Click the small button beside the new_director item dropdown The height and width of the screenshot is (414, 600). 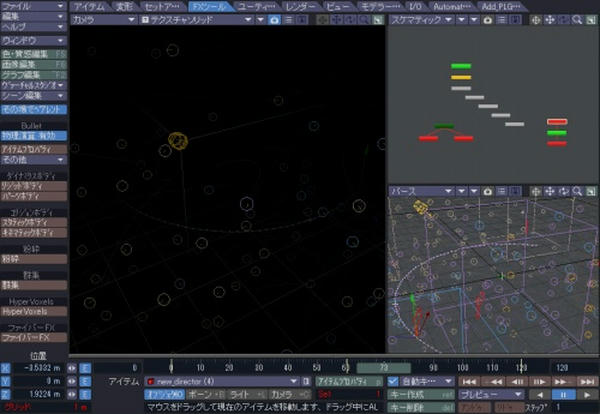pos(306,381)
